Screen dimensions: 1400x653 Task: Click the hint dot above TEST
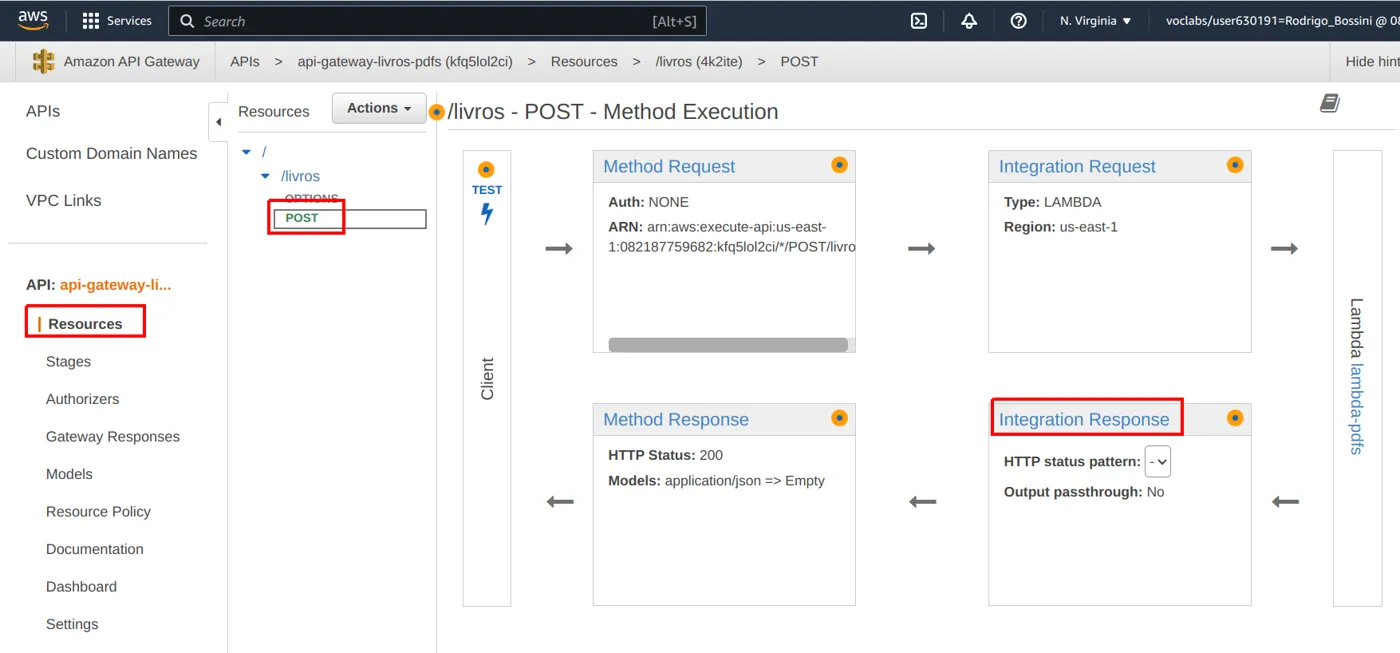tap(486, 170)
